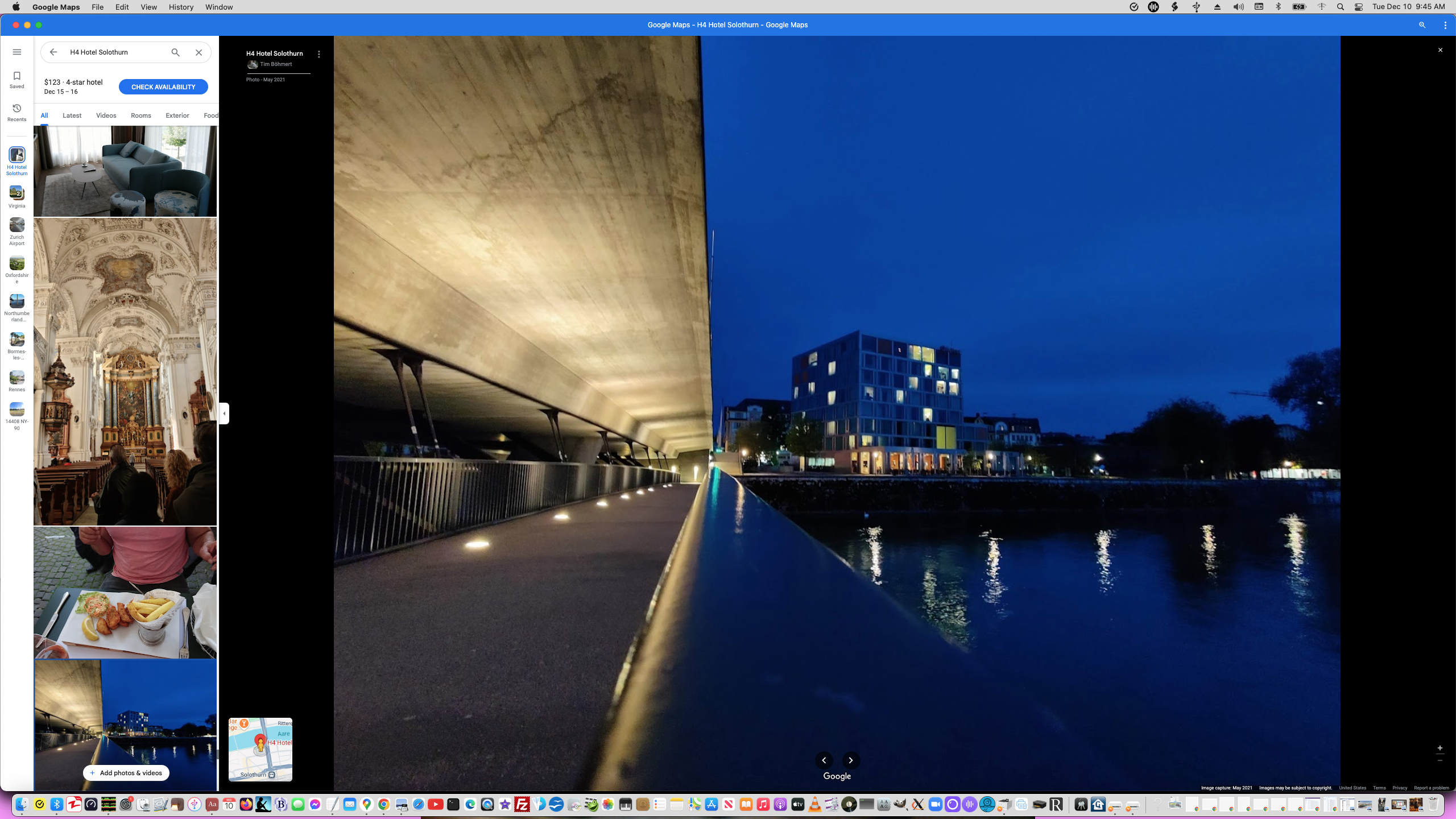Show previous photo with left arrow
Screen dimensions: 1456x819
tap(824, 760)
